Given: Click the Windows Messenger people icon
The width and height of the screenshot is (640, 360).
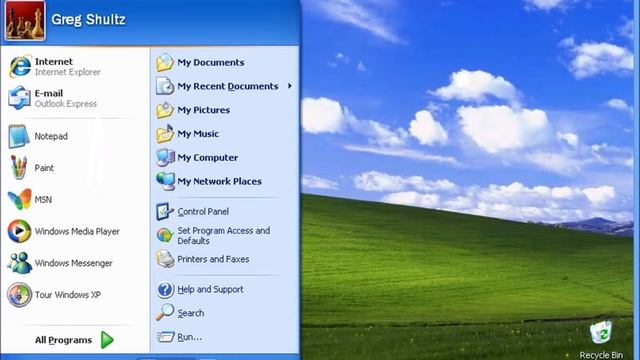Looking at the screenshot, I should 19,263.
